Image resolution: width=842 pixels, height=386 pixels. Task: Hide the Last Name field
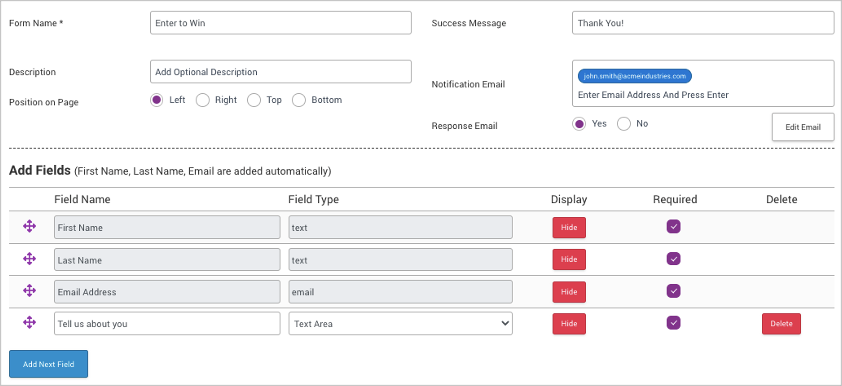tap(569, 260)
